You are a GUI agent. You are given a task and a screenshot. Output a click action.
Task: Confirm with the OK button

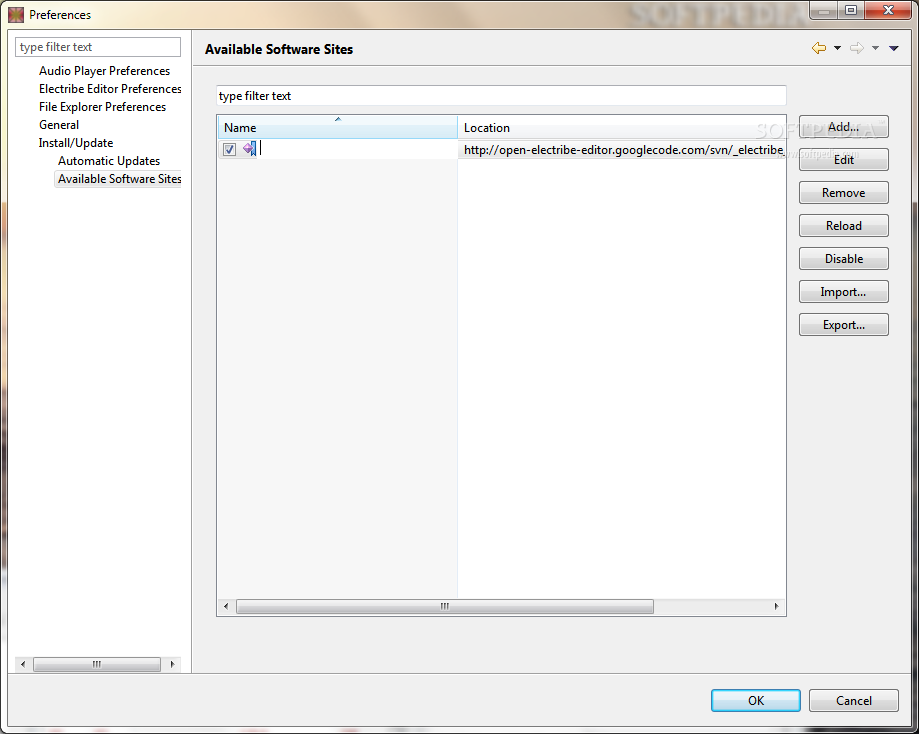pyautogui.click(x=755, y=701)
